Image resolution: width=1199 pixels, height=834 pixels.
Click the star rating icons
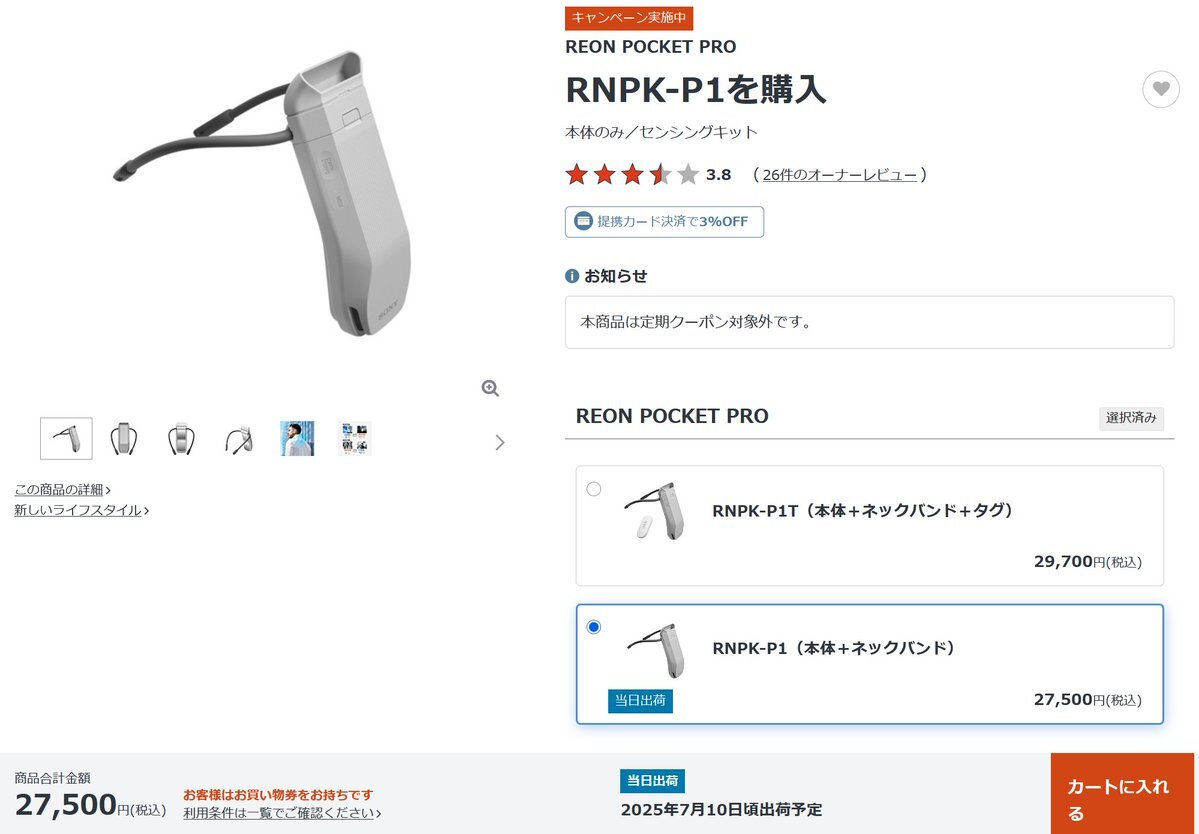pyautogui.click(x=632, y=174)
